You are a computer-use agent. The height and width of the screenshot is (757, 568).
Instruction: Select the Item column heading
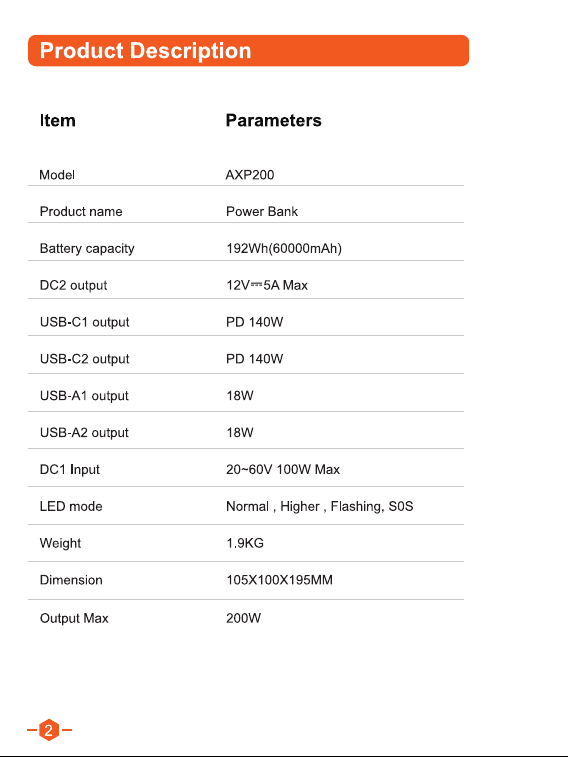57,120
